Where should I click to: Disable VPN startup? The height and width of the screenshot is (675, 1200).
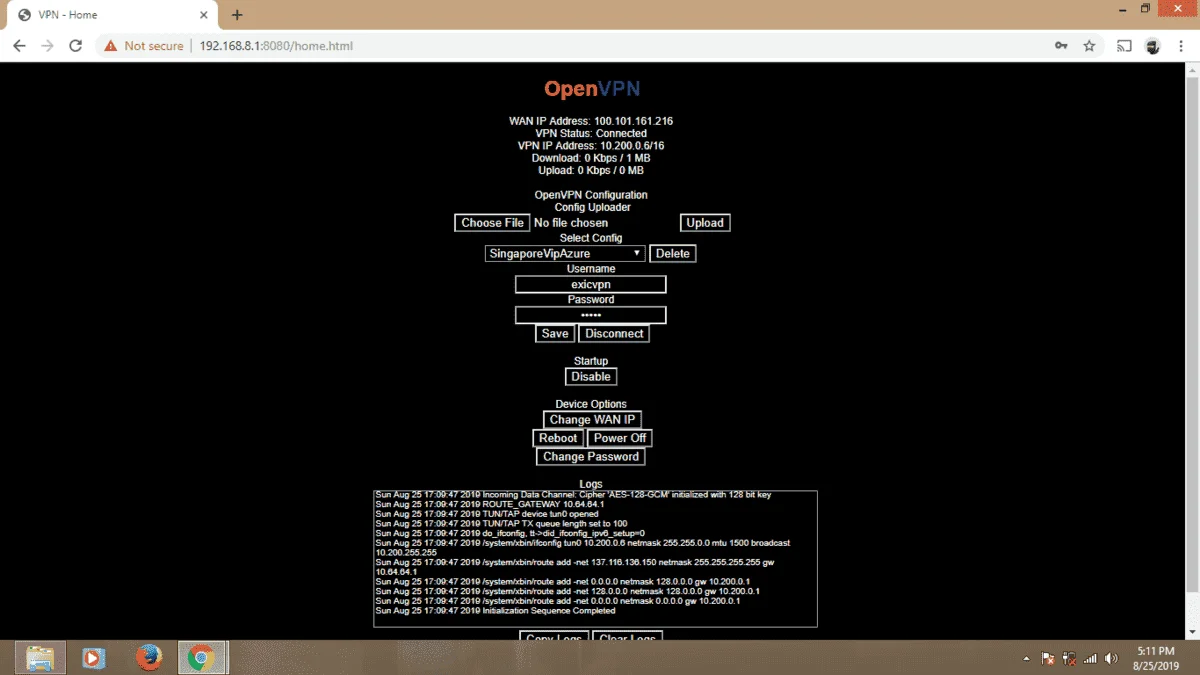click(591, 377)
